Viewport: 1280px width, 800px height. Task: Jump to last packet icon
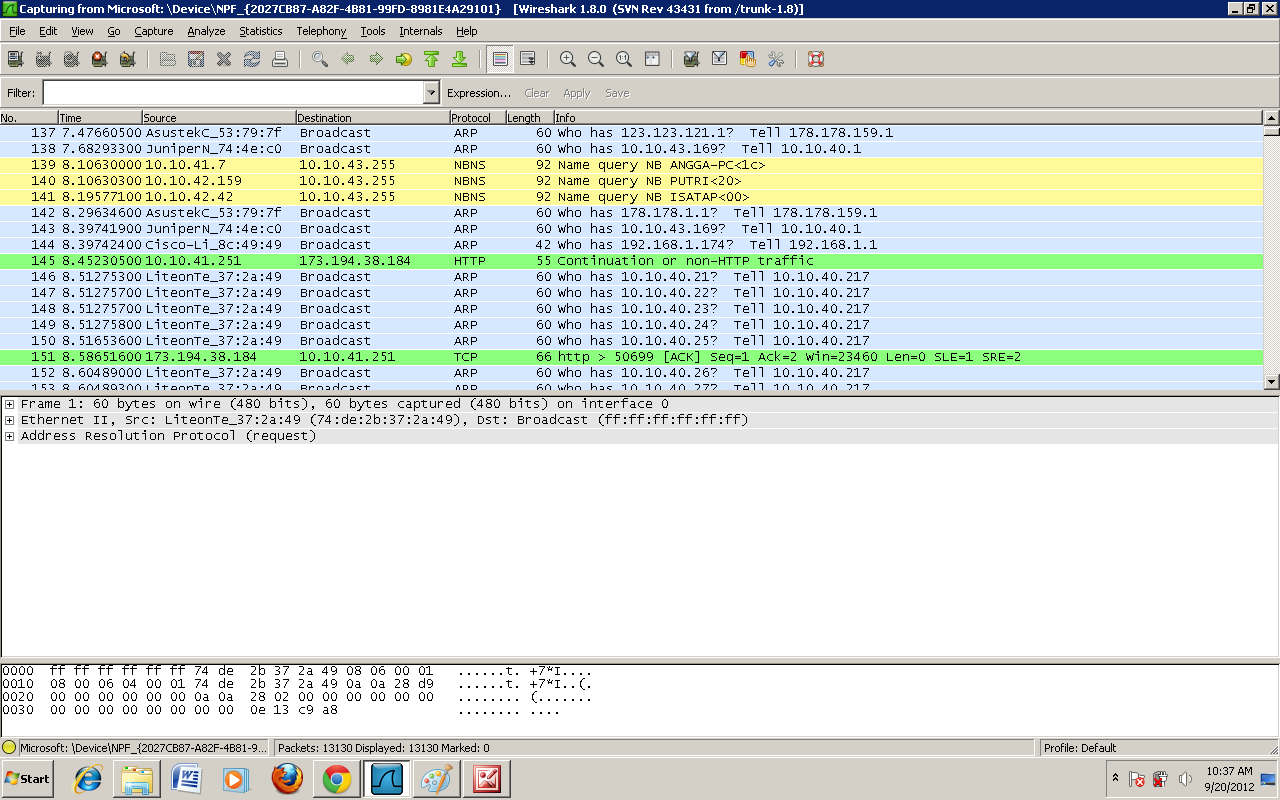pos(460,59)
